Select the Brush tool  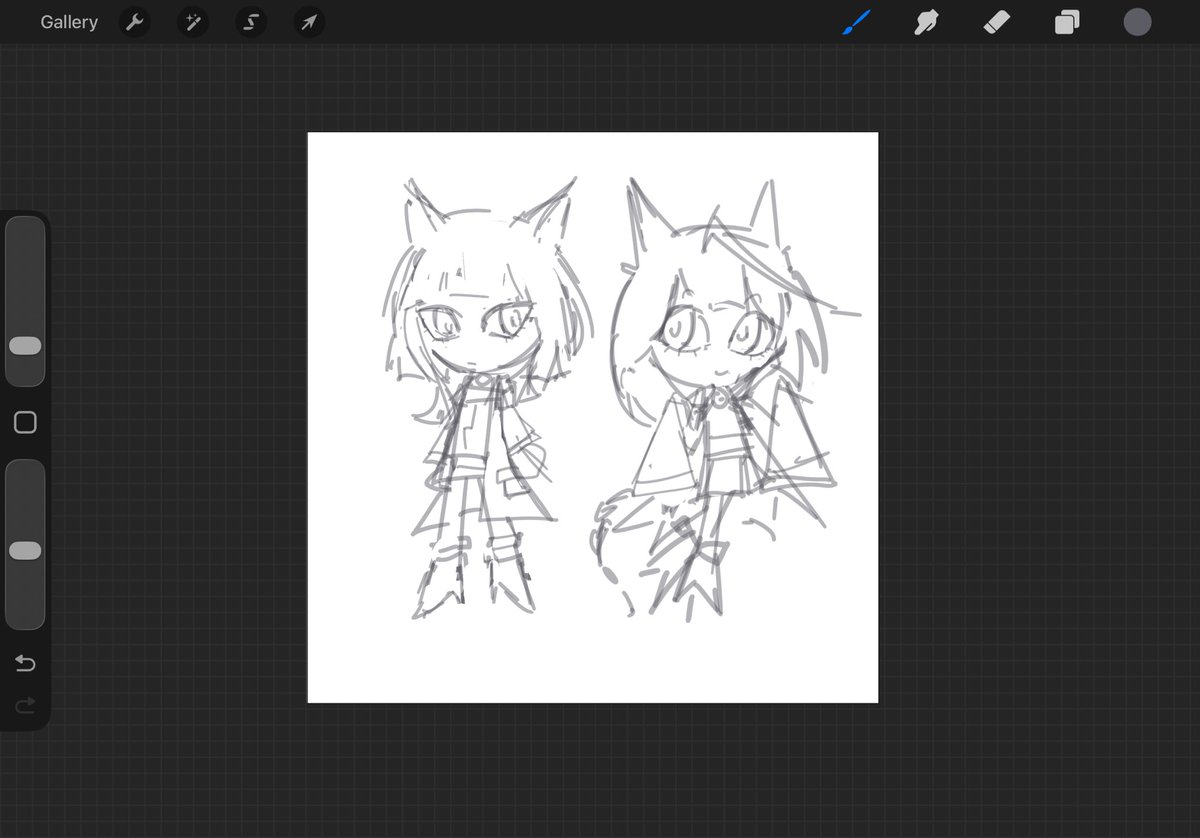pyautogui.click(x=857, y=22)
